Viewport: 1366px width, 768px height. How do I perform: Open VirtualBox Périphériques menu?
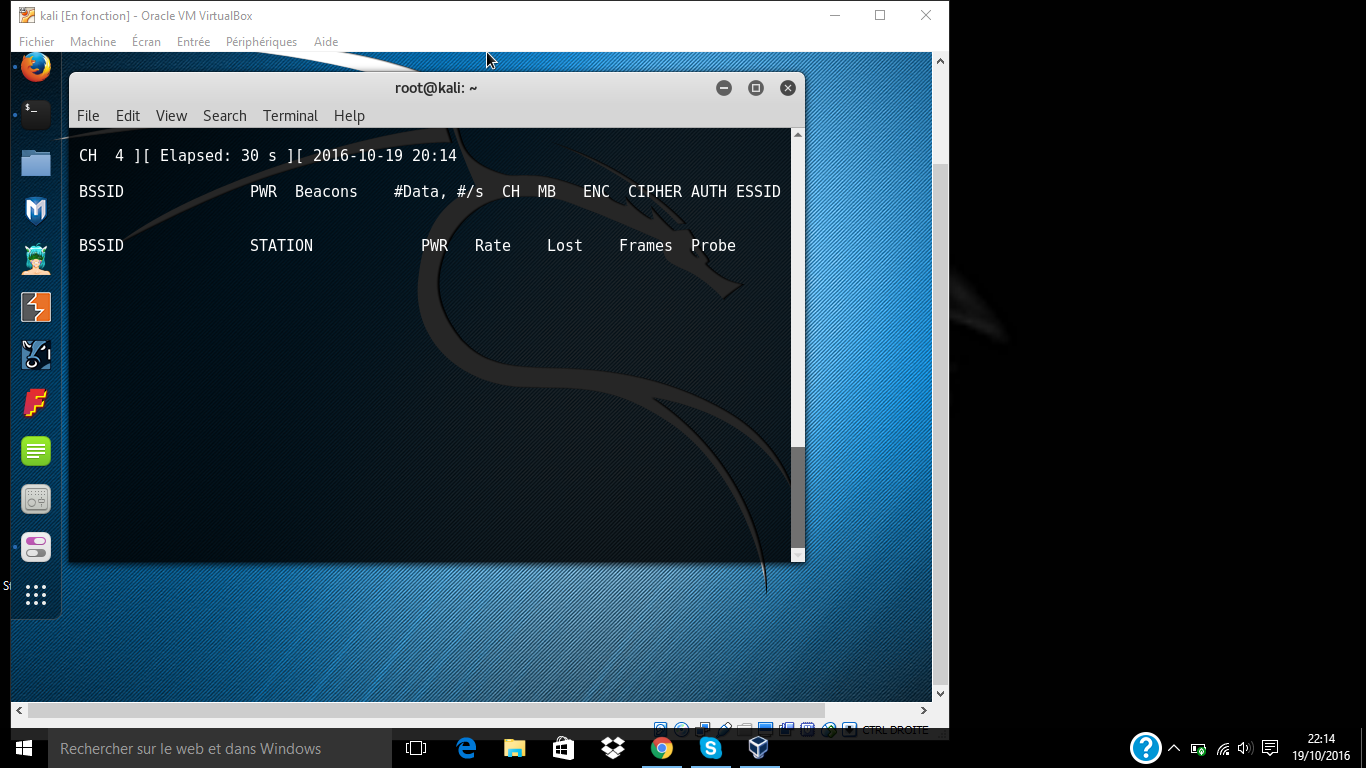point(261,42)
